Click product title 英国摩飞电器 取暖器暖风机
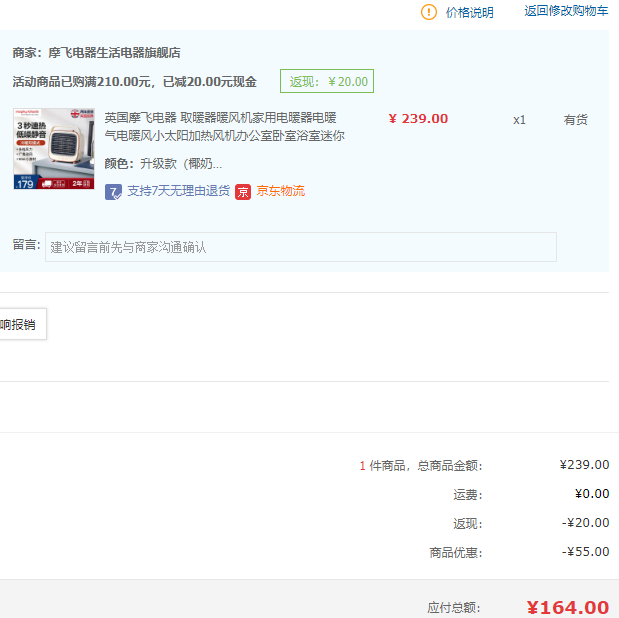The height and width of the screenshot is (618, 619). coord(224,126)
